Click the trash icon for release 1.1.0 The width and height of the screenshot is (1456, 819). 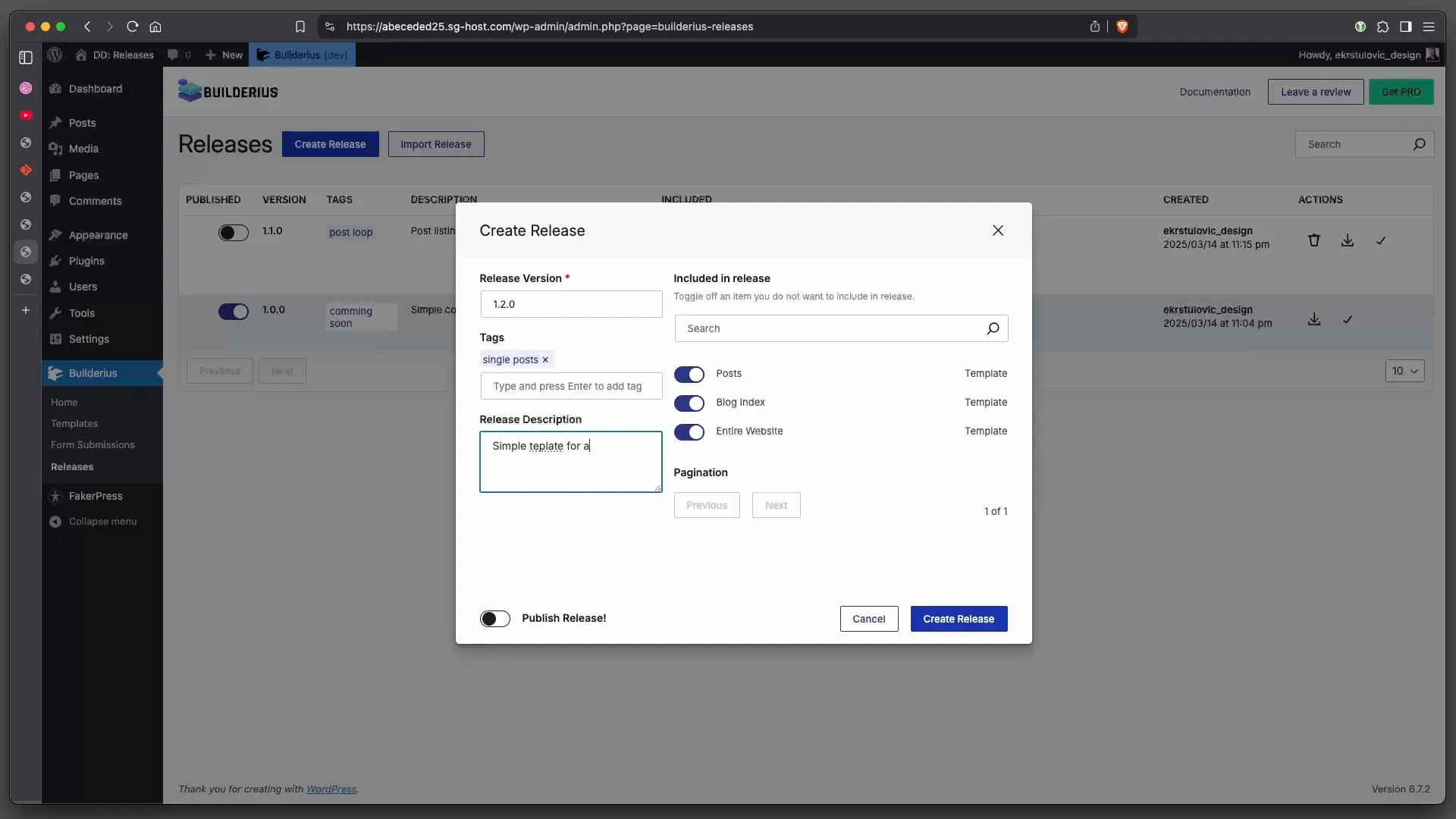(1314, 240)
